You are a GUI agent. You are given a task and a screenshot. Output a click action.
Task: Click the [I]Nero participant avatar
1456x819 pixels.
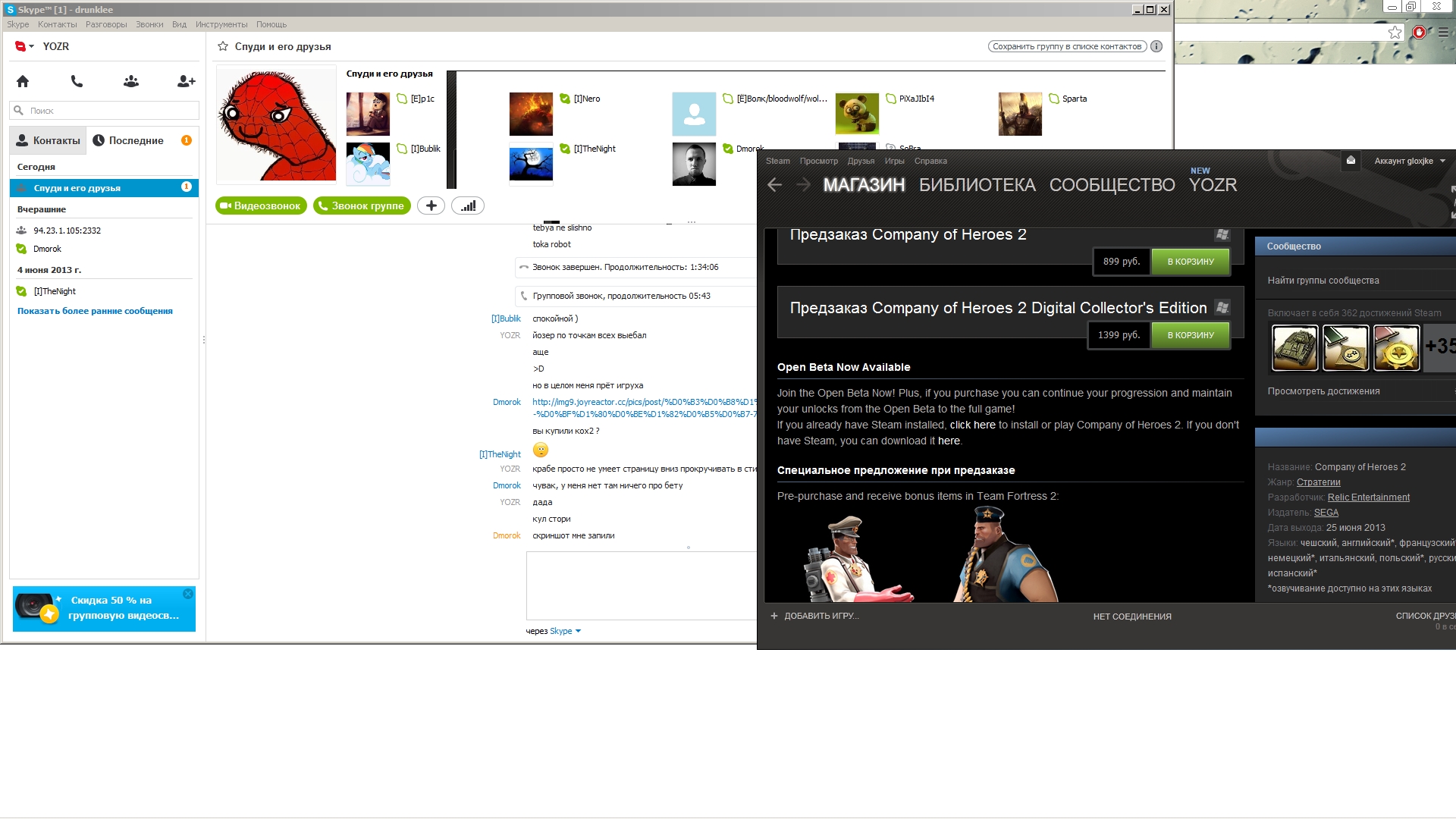531,114
